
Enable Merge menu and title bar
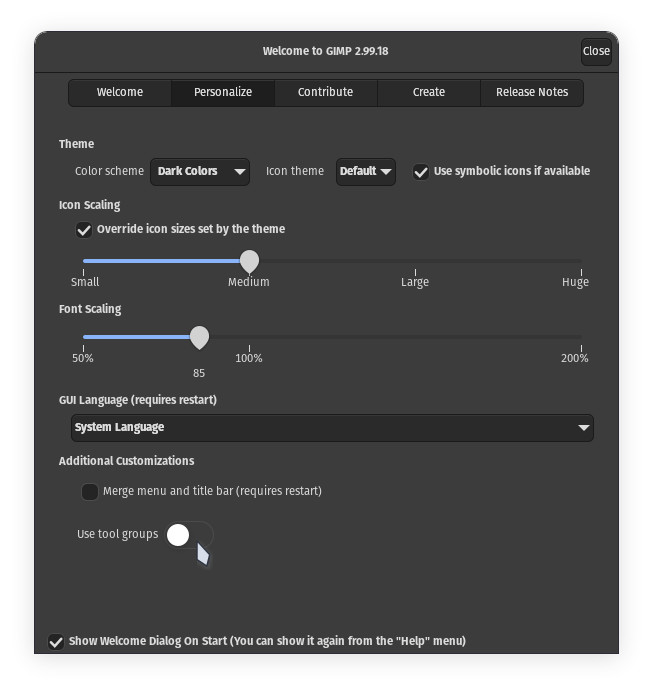pos(90,491)
